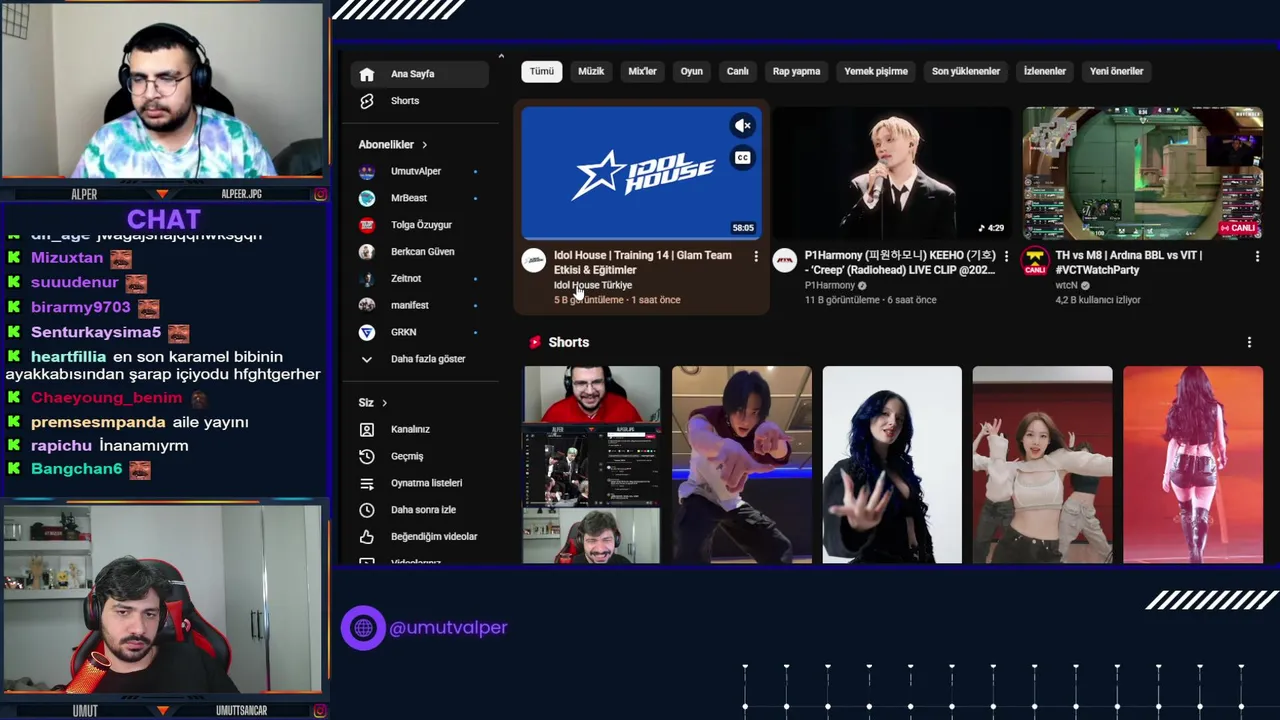Click the @umutvalper handle text
The width and height of the screenshot is (1280, 720).
tap(448, 628)
